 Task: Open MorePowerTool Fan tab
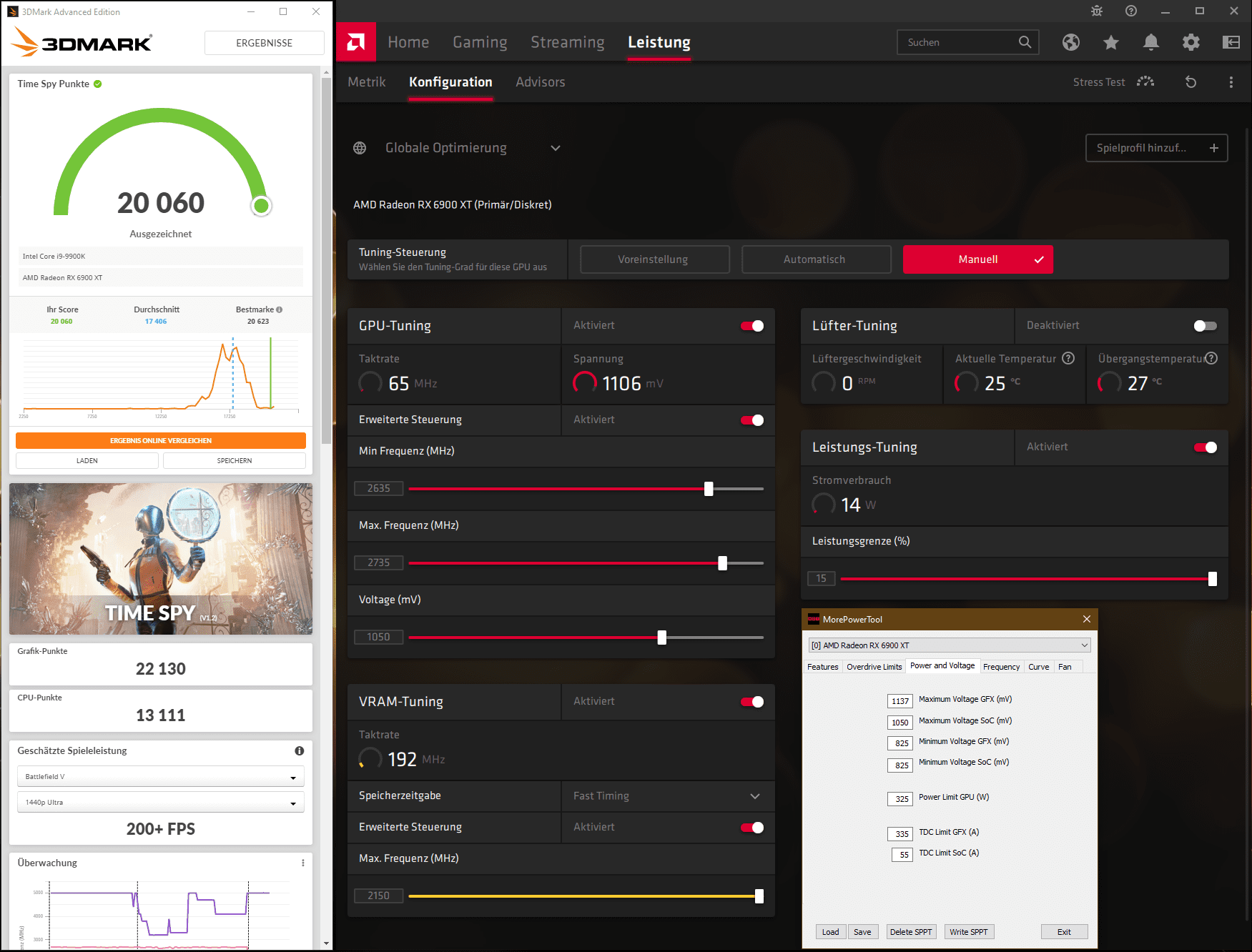coord(1065,667)
